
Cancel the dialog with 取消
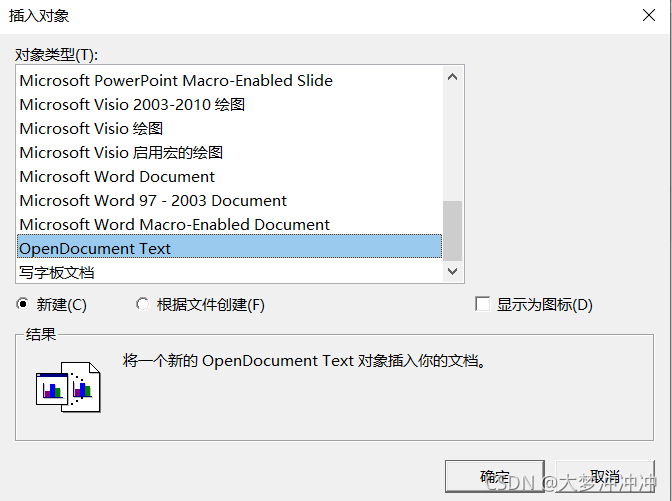(605, 476)
